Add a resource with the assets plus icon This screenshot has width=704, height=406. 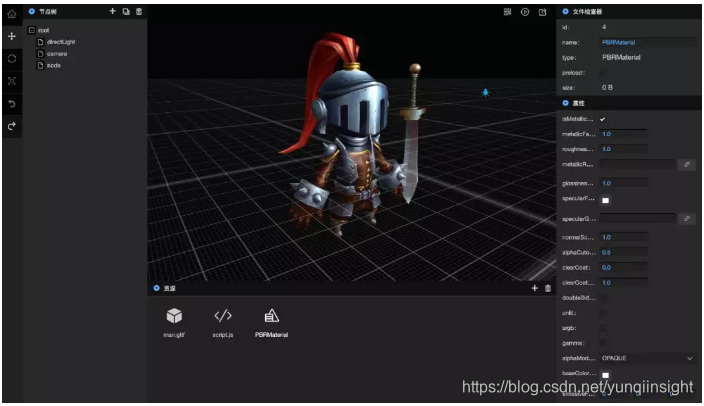[x=535, y=288]
